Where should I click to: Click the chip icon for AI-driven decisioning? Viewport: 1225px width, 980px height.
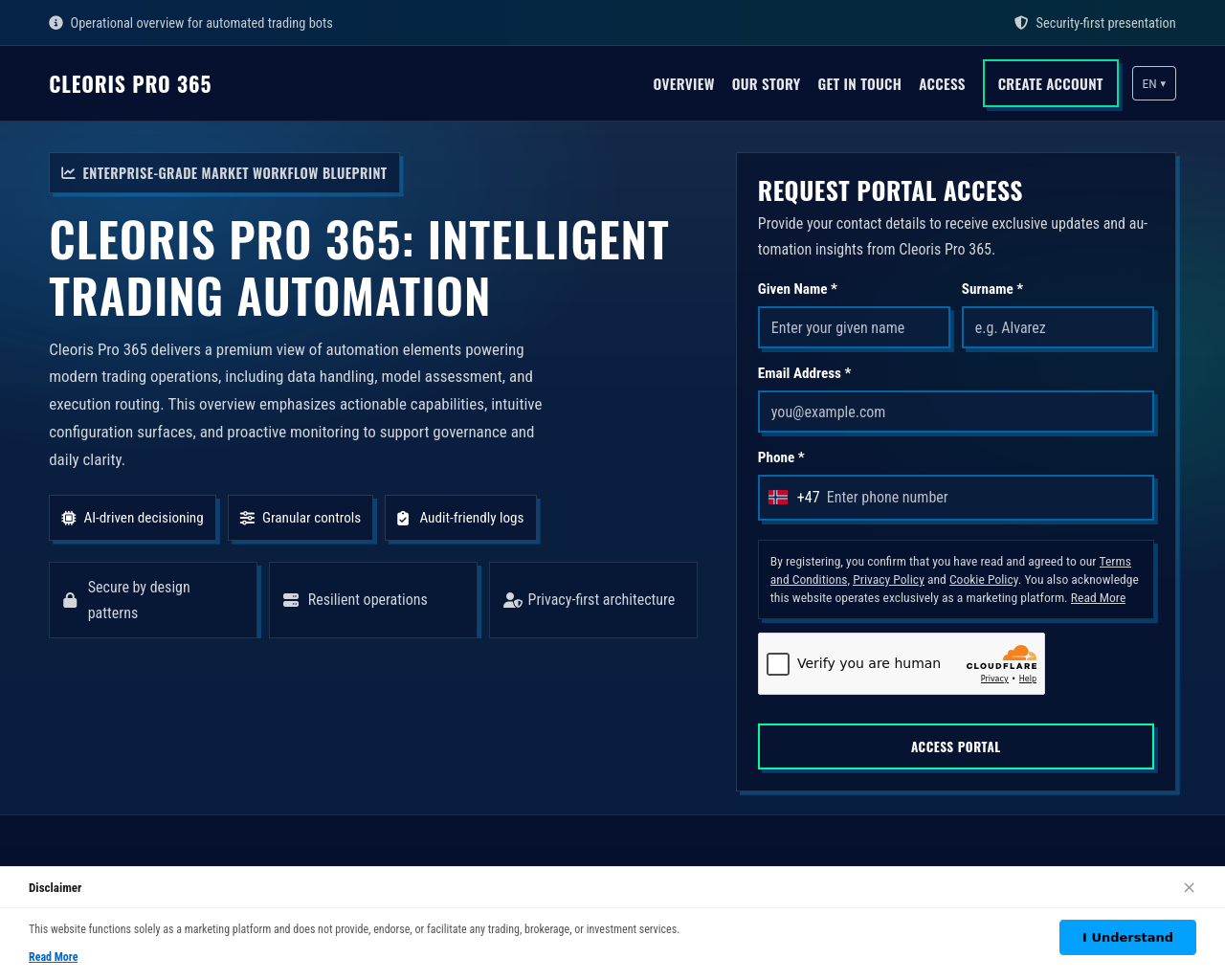tap(69, 518)
